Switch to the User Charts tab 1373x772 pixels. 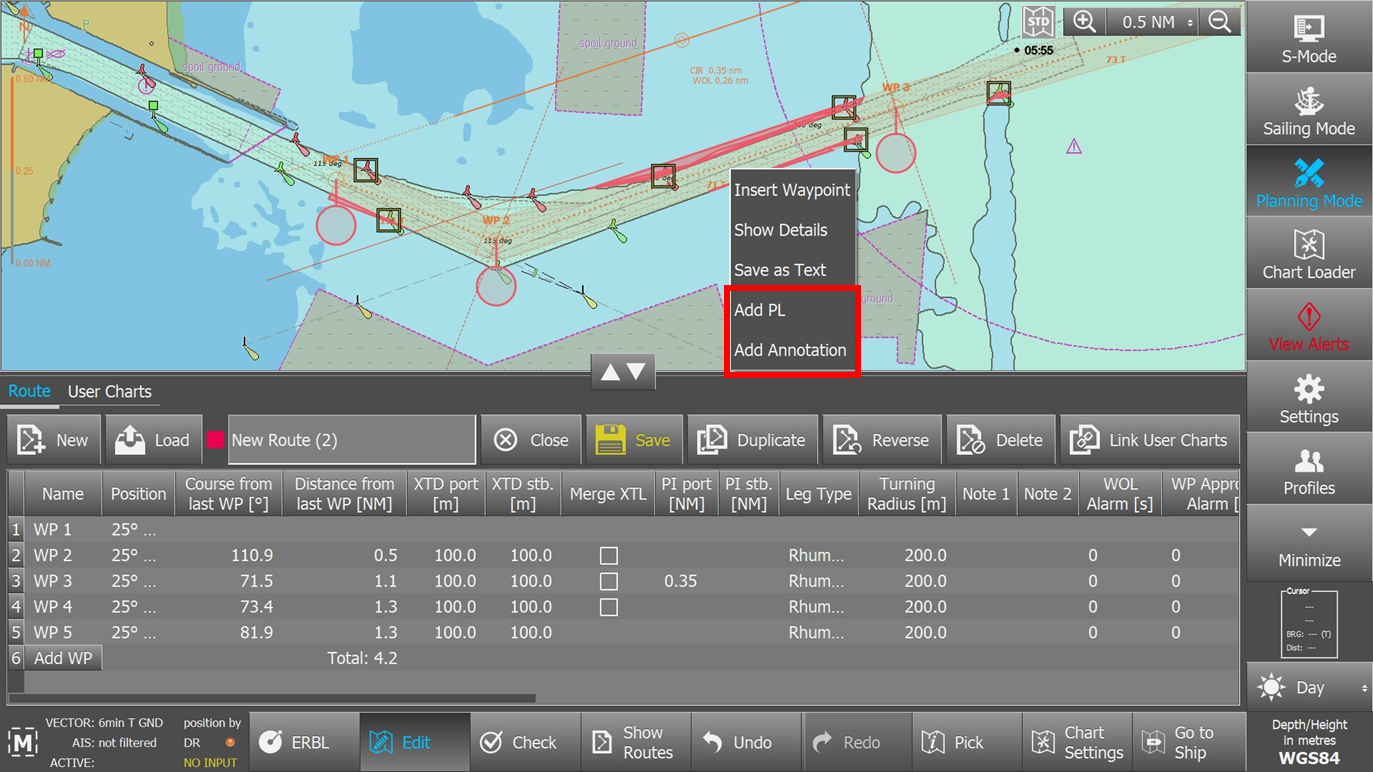click(x=110, y=392)
